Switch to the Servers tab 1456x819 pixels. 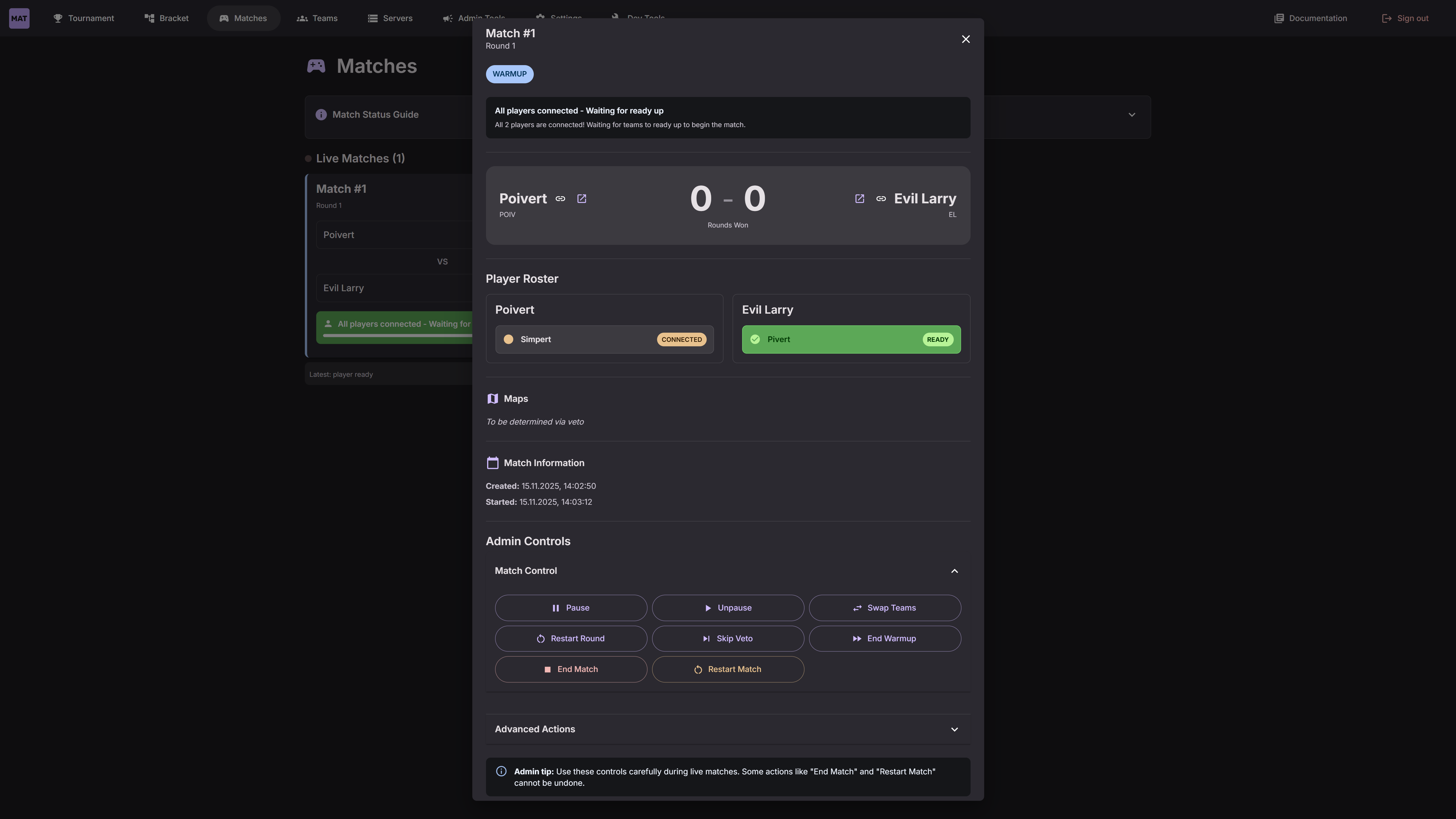pos(390,18)
